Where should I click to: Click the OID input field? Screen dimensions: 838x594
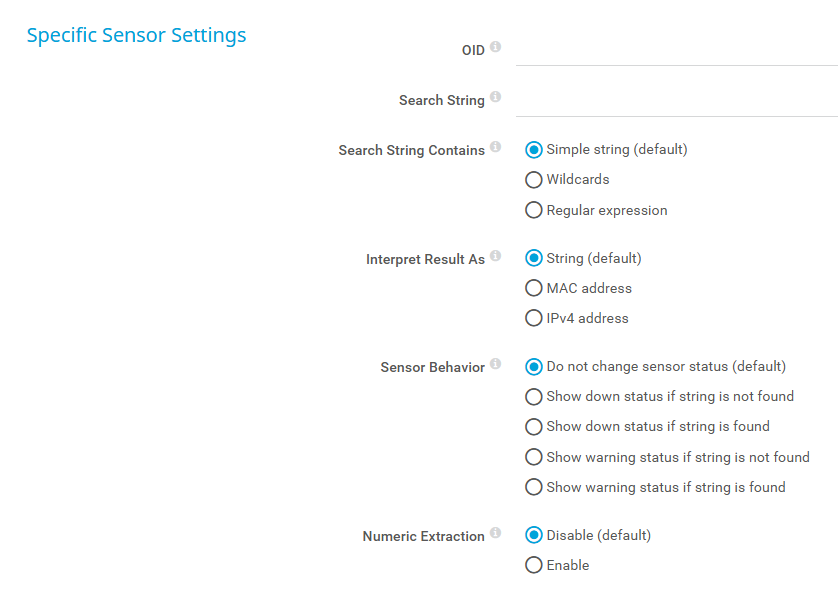(x=677, y=51)
